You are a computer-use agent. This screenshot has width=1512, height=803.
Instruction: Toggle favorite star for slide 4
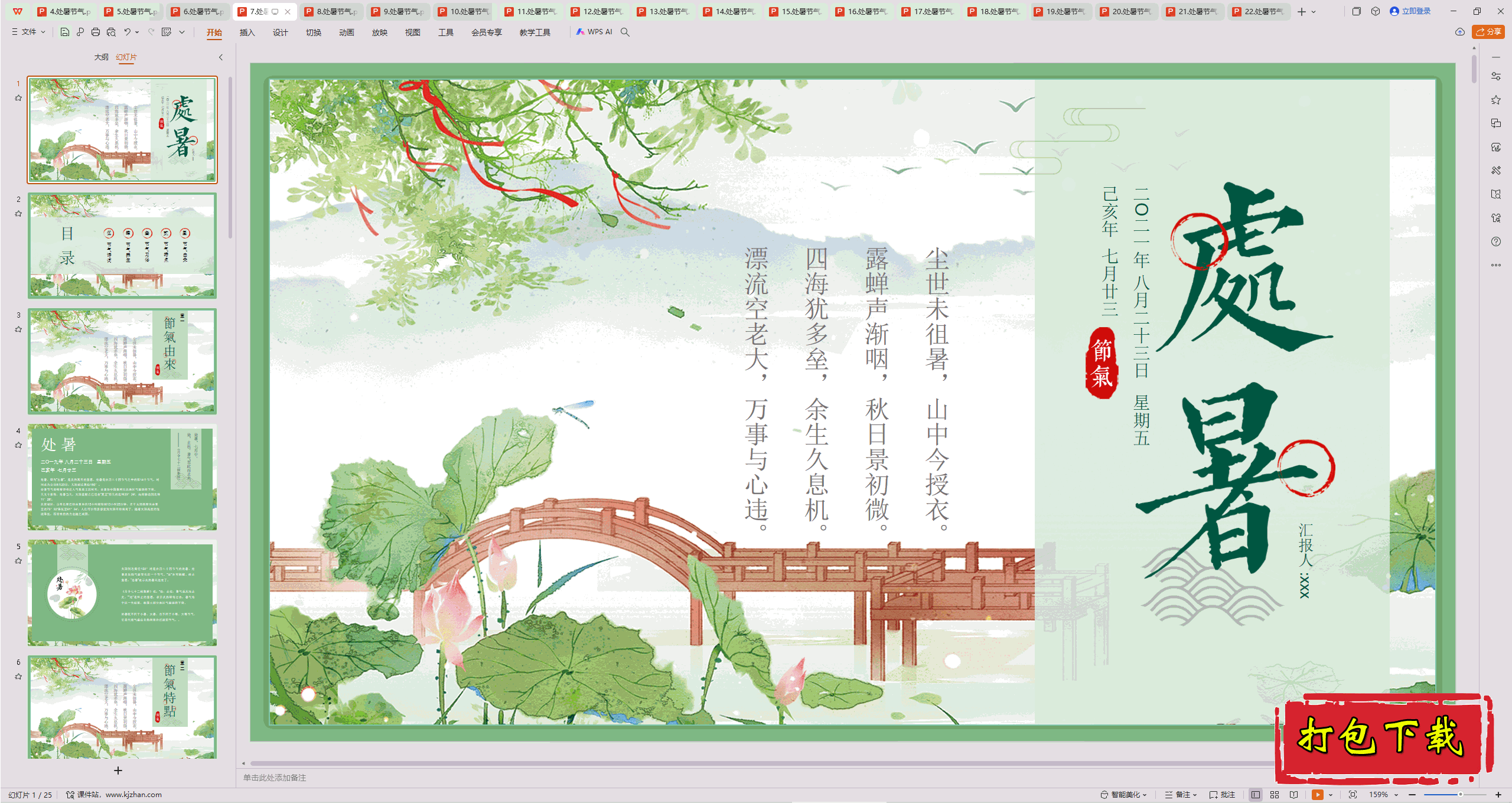(18, 445)
